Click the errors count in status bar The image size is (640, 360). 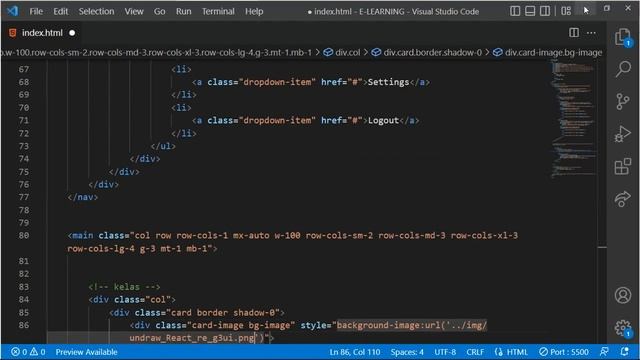[19, 352]
